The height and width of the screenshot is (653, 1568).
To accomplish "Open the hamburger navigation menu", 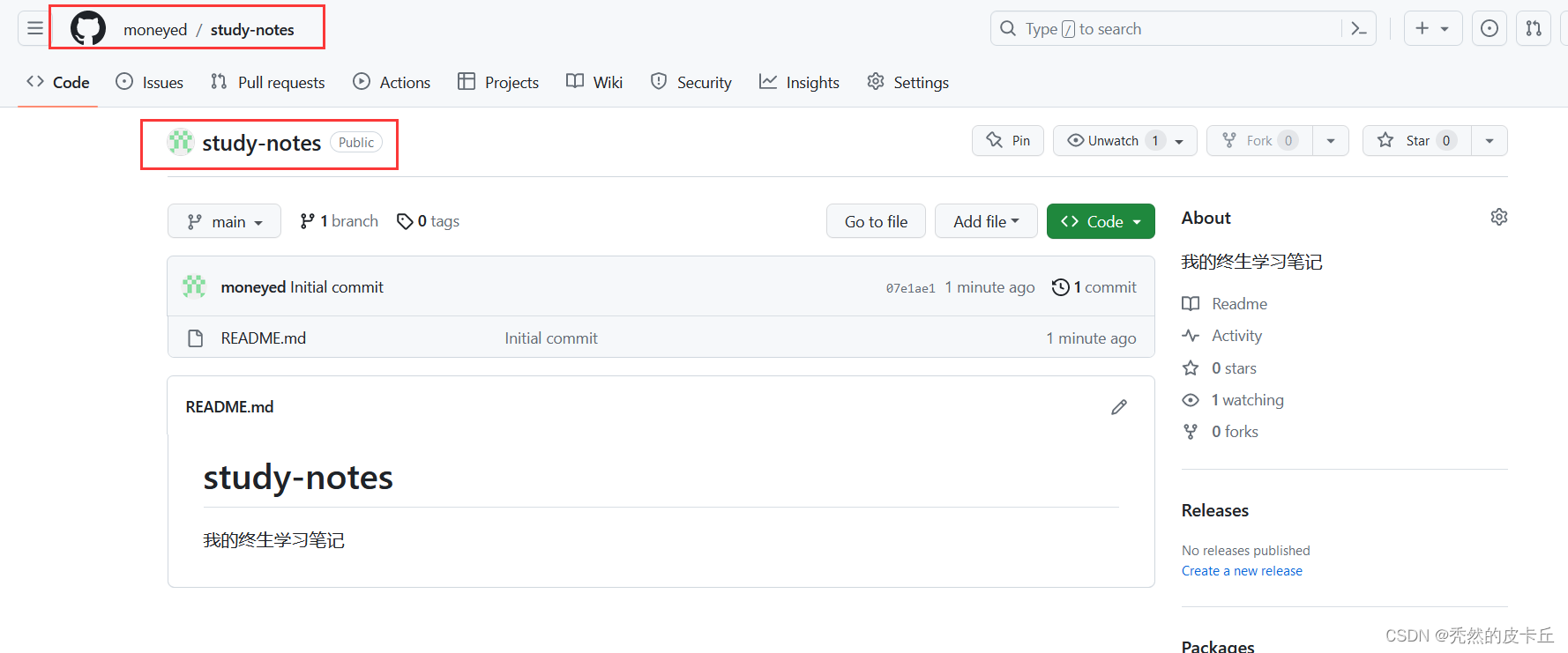I will 34,28.
